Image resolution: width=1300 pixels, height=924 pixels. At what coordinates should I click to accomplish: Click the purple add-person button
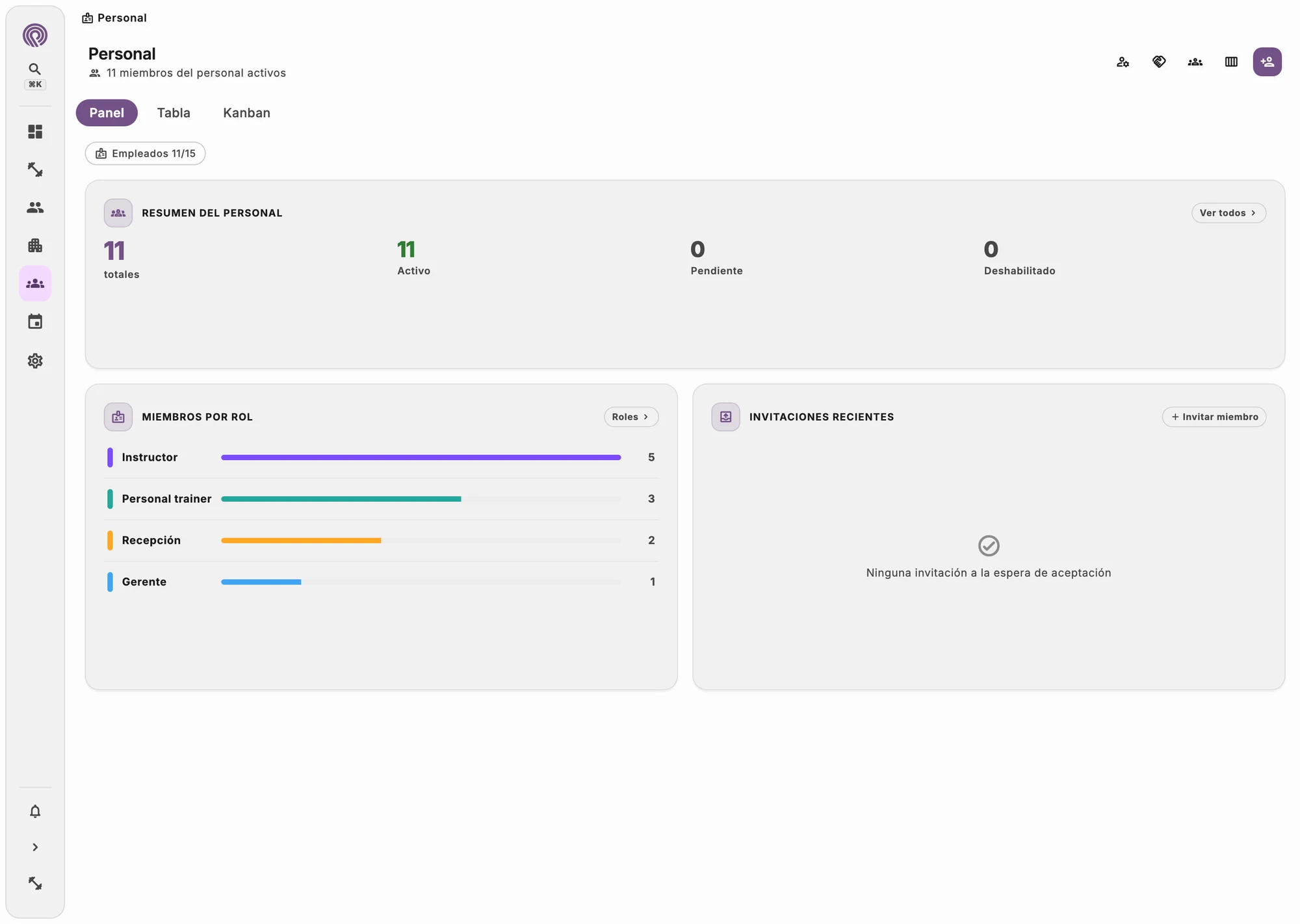pos(1267,62)
